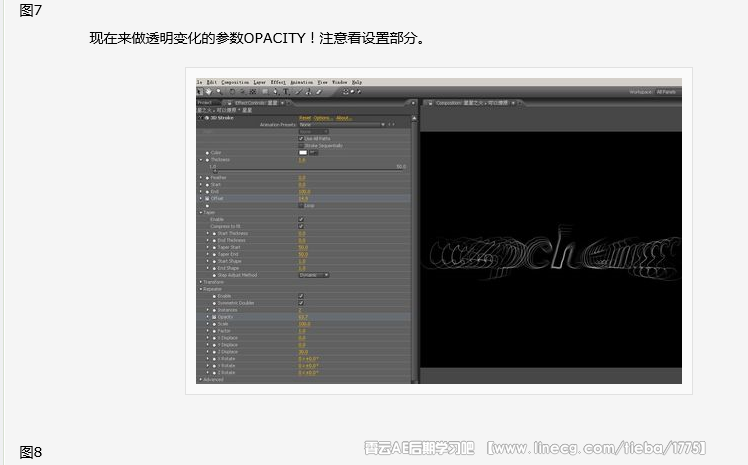Viewport: 748px width, 465px height.
Task: Enable the Loop checkbox
Action: pyautogui.click(x=301, y=206)
